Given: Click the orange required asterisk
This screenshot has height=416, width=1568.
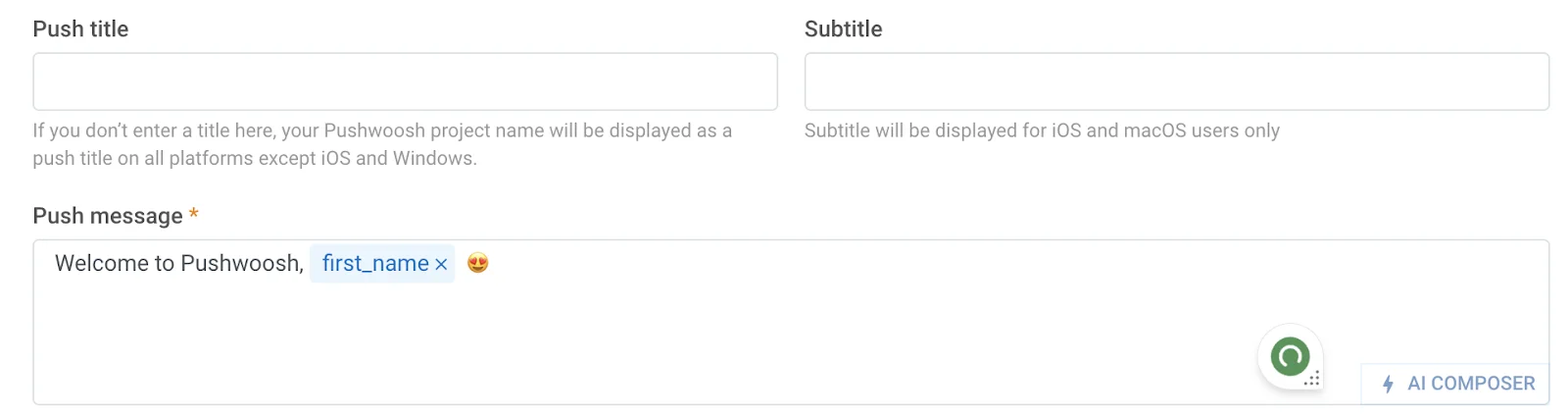Looking at the screenshot, I should (x=194, y=214).
